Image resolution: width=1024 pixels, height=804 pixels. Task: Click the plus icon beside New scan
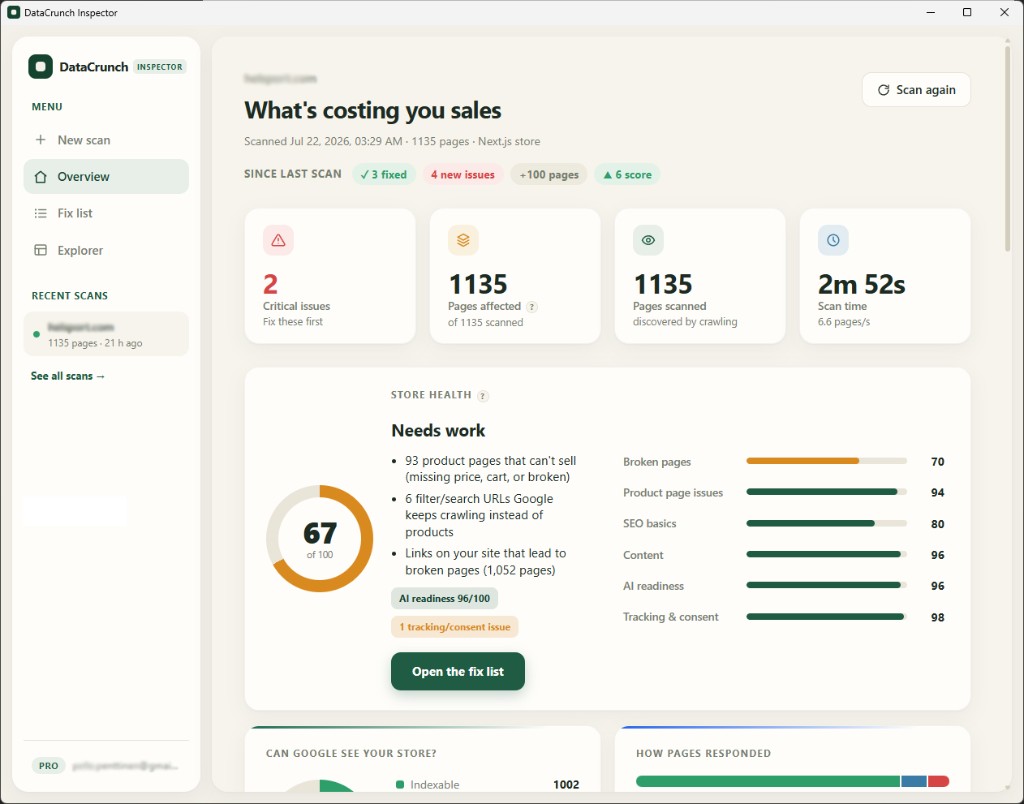(40, 140)
